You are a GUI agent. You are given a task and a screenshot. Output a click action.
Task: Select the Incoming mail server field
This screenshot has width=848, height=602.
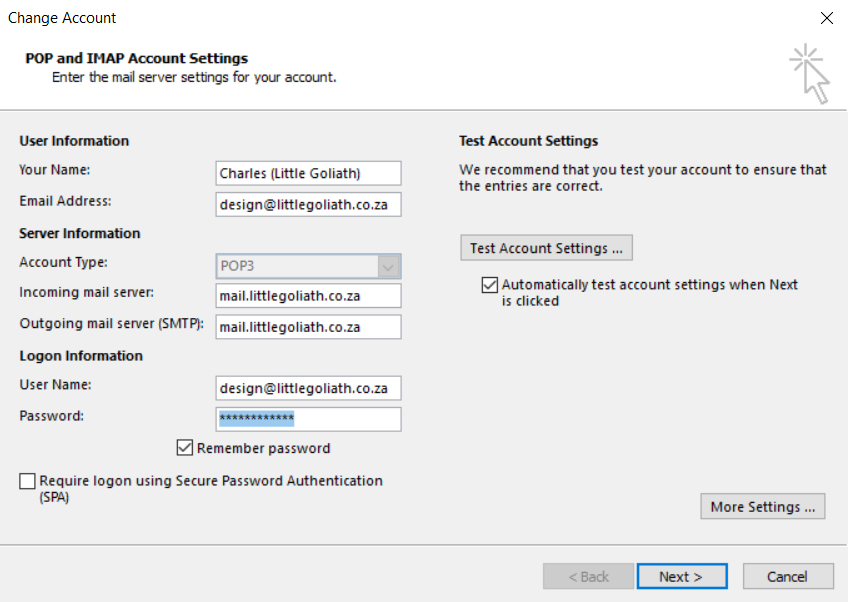coord(308,295)
